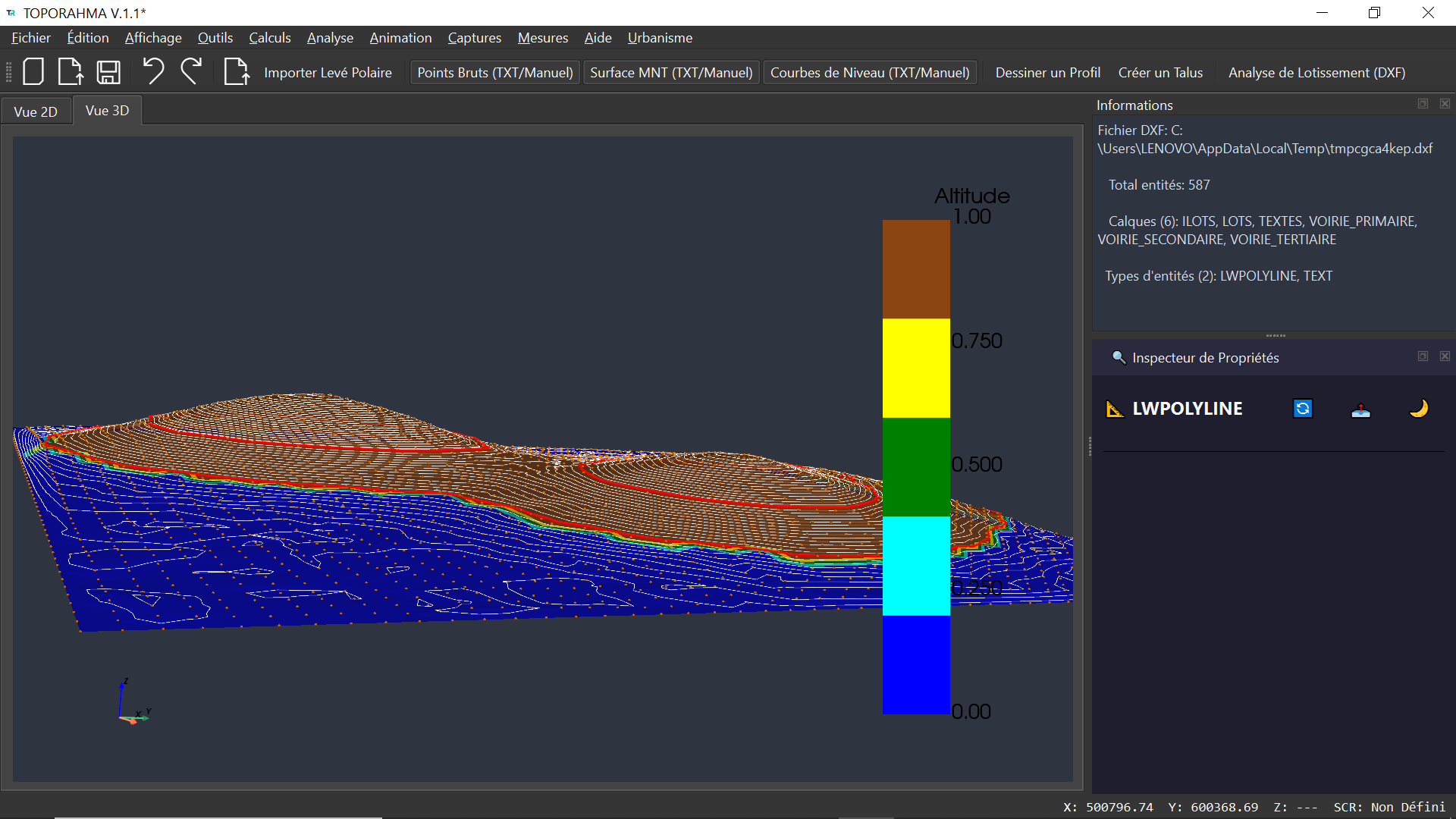Save project with the floppy disk icon
1456x819 pixels.
click(108, 72)
